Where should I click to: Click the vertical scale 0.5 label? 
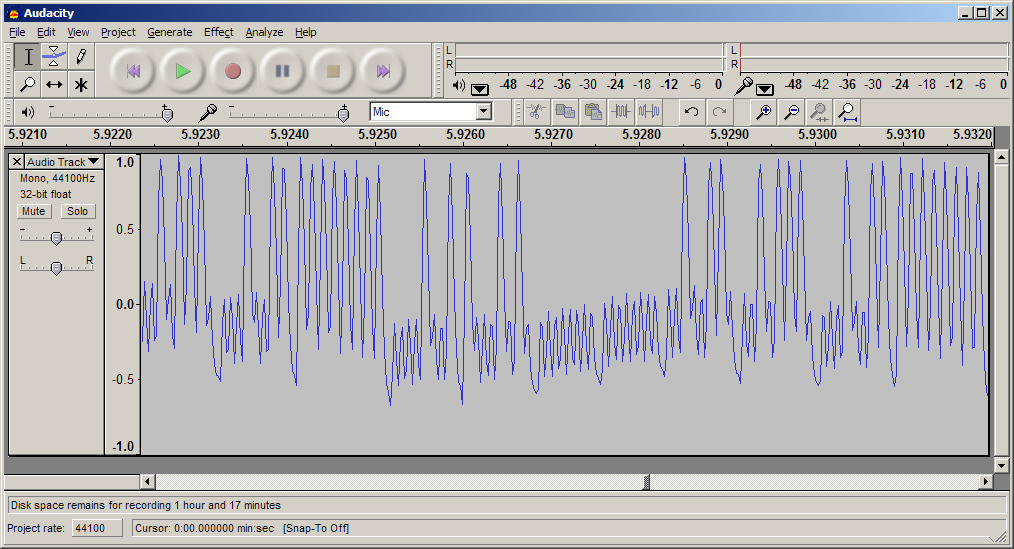pos(125,230)
